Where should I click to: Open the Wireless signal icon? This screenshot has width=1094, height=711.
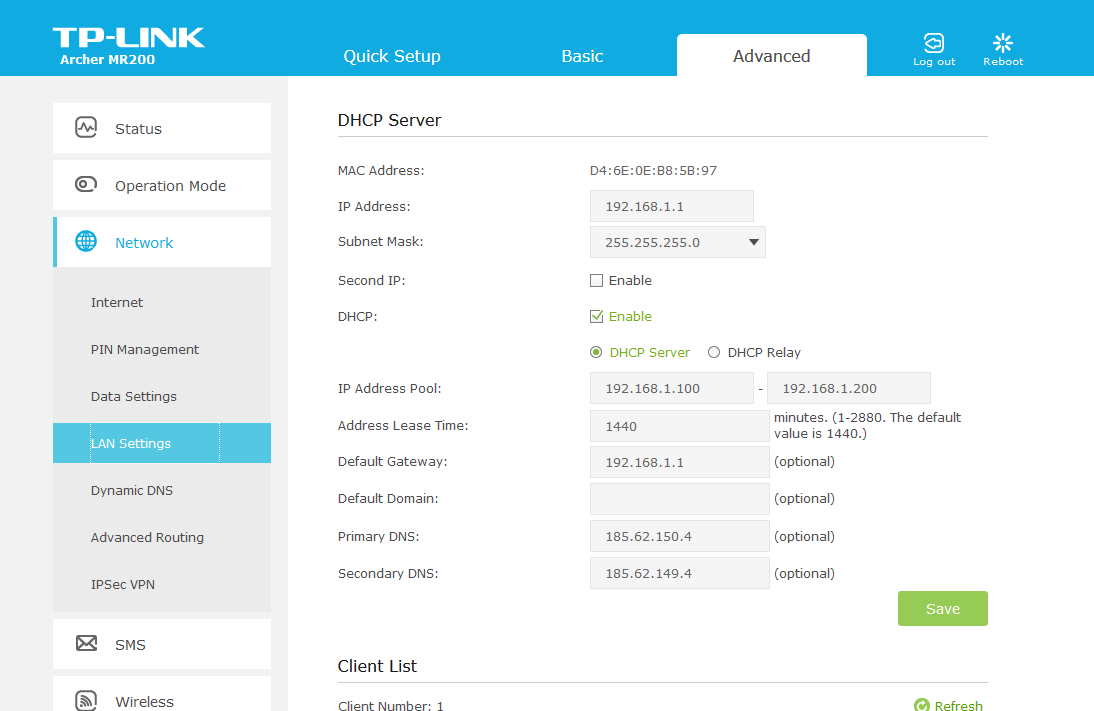point(86,700)
